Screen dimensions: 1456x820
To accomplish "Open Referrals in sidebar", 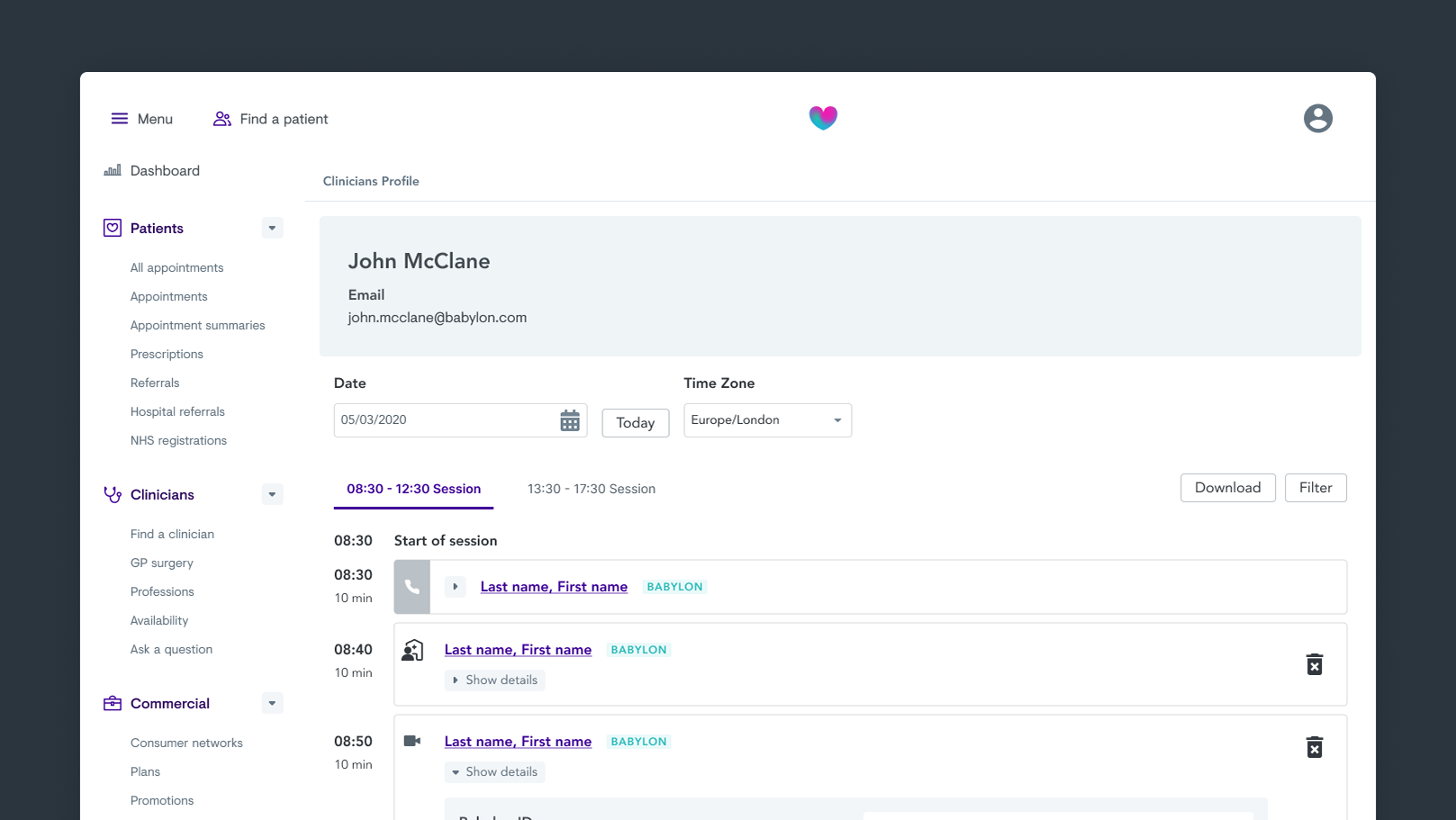I will click(155, 383).
